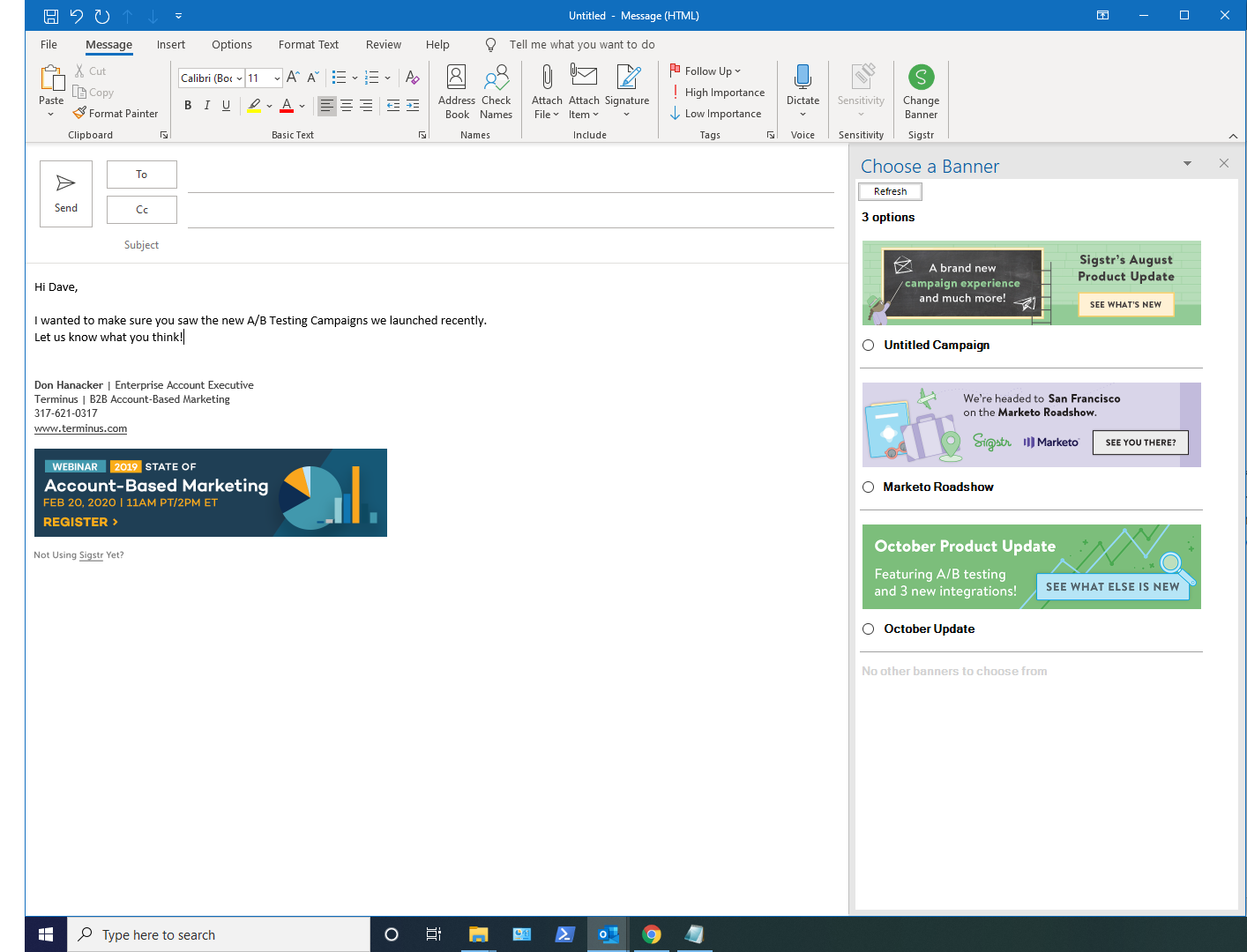Switch to Review tab
The width and height of the screenshot is (1247, 952).
click(x=384, y=45)
